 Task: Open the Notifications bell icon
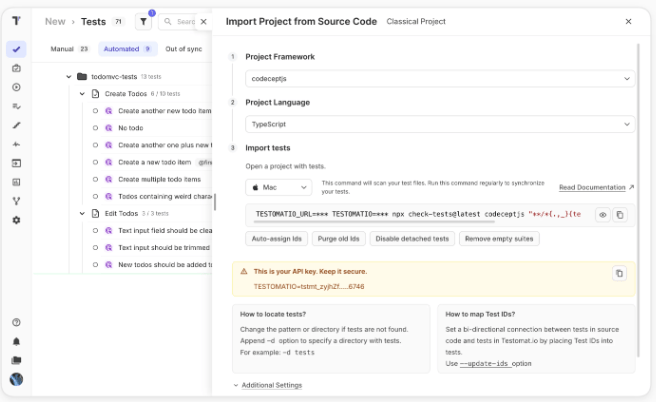[x=16, y=341]
